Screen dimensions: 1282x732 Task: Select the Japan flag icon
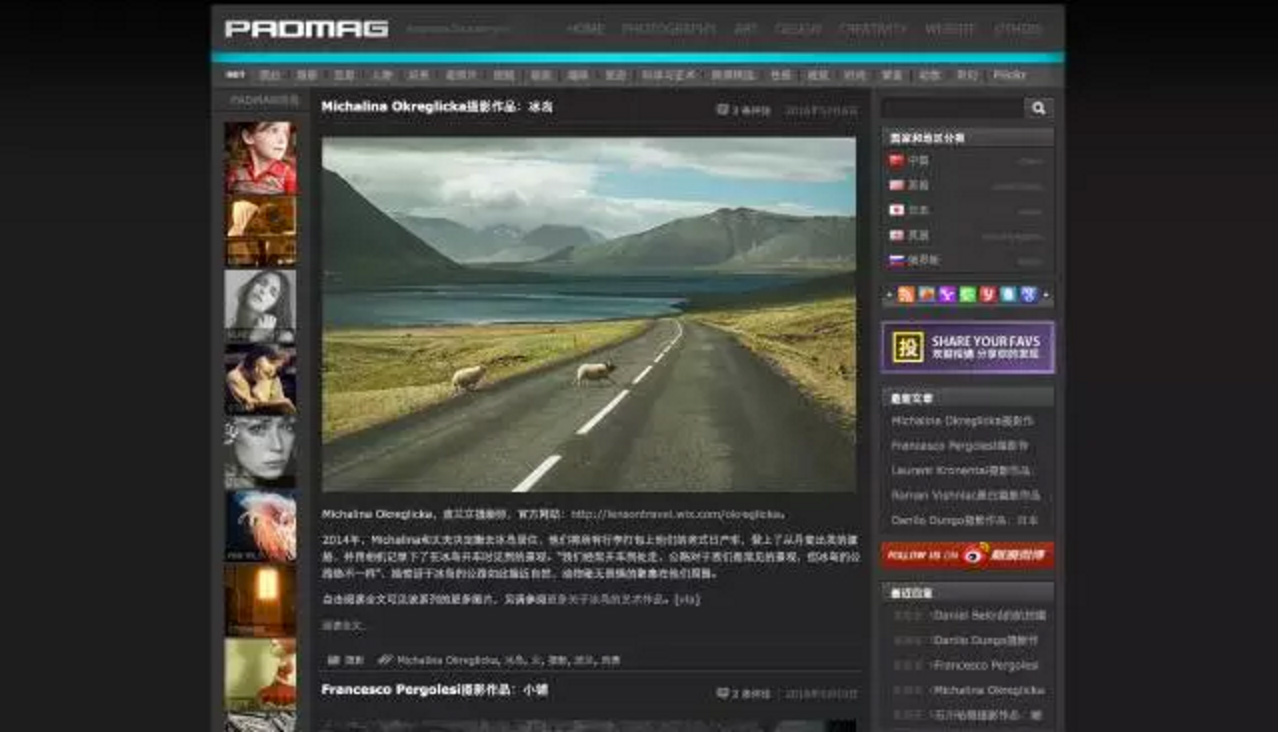(896, 210)
